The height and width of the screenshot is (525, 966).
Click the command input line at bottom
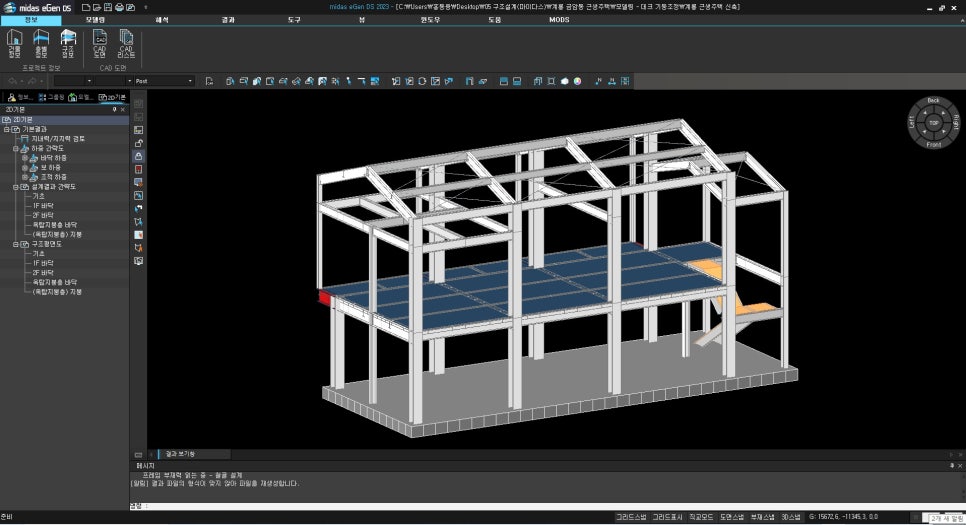pos(547,507)
